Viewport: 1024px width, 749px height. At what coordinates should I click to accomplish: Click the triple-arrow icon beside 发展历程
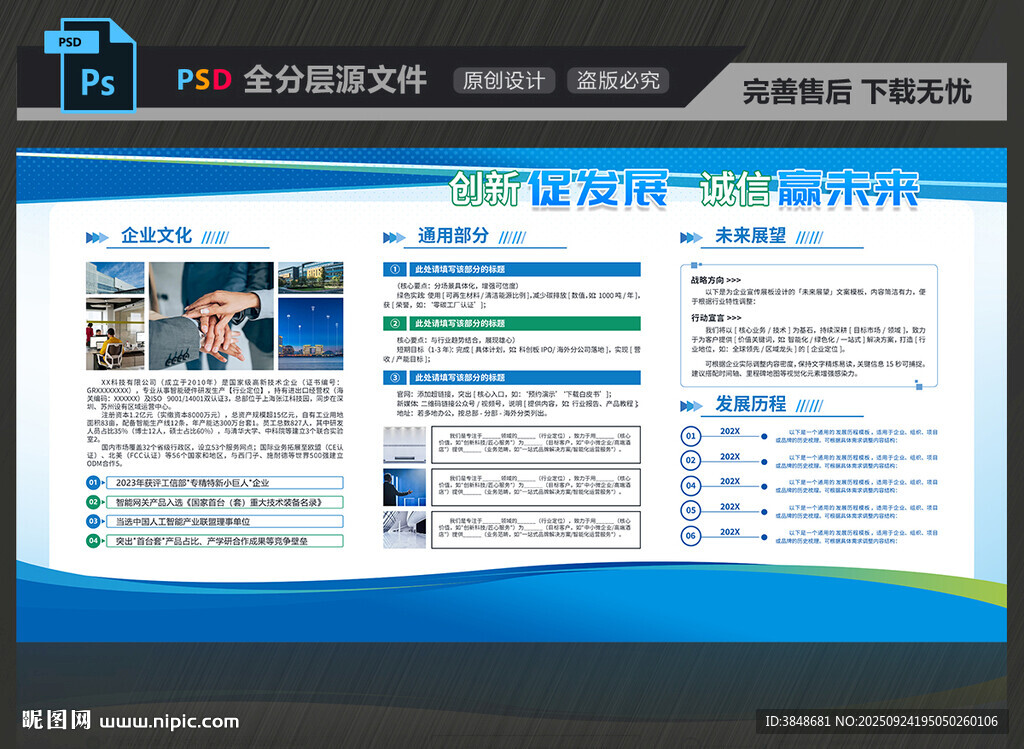[692, 406]
